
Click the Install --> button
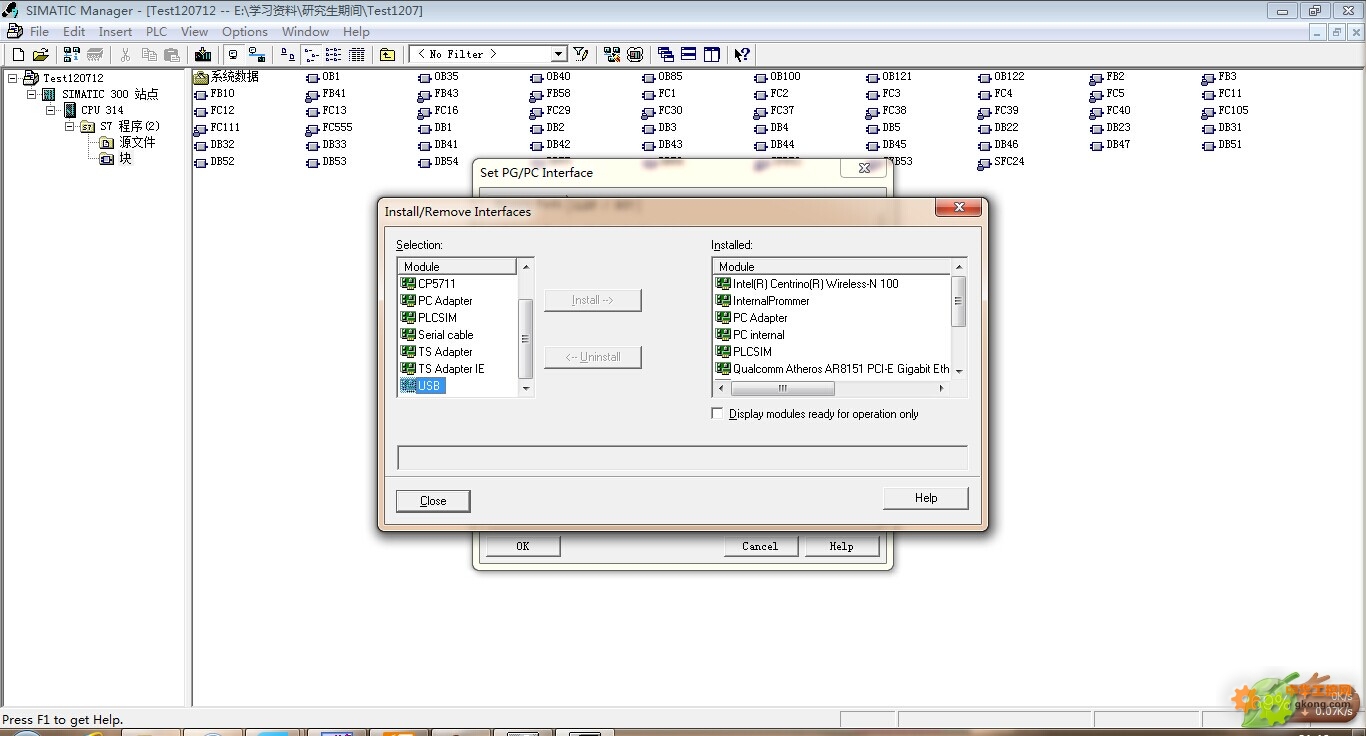(x=593, y=300)
